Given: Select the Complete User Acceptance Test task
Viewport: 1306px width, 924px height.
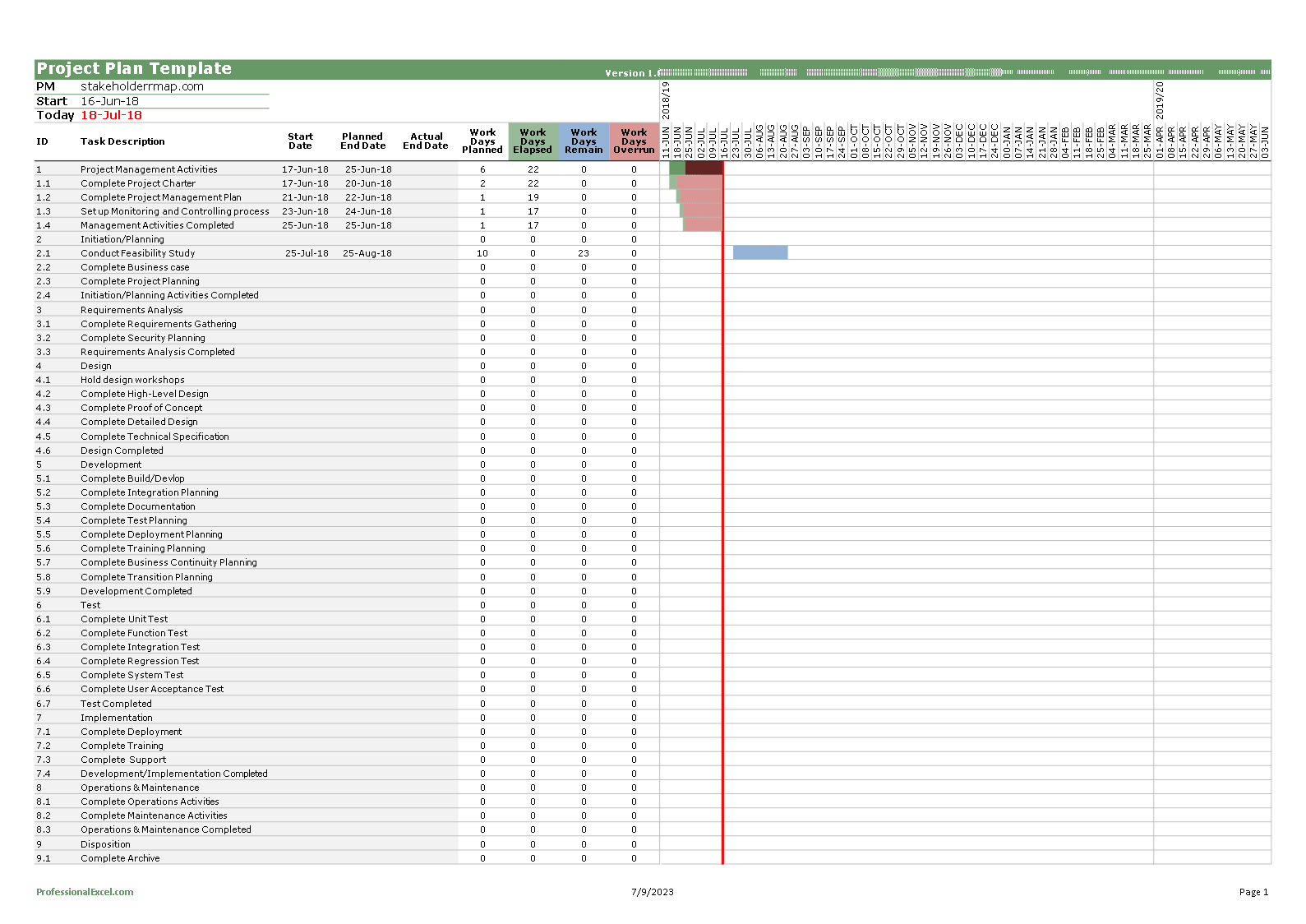Looking at the screenshot, I should [x=152, y=689].
